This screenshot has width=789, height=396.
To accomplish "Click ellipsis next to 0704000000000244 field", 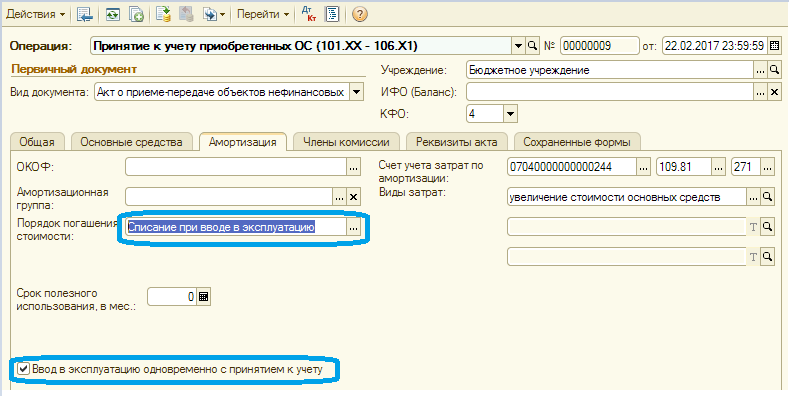I will [643, 167].
